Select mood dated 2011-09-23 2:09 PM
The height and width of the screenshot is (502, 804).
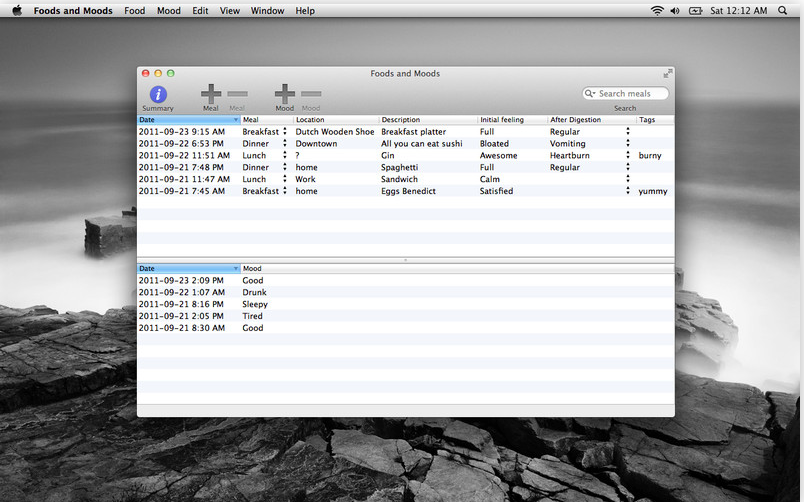tap(181, 280)
